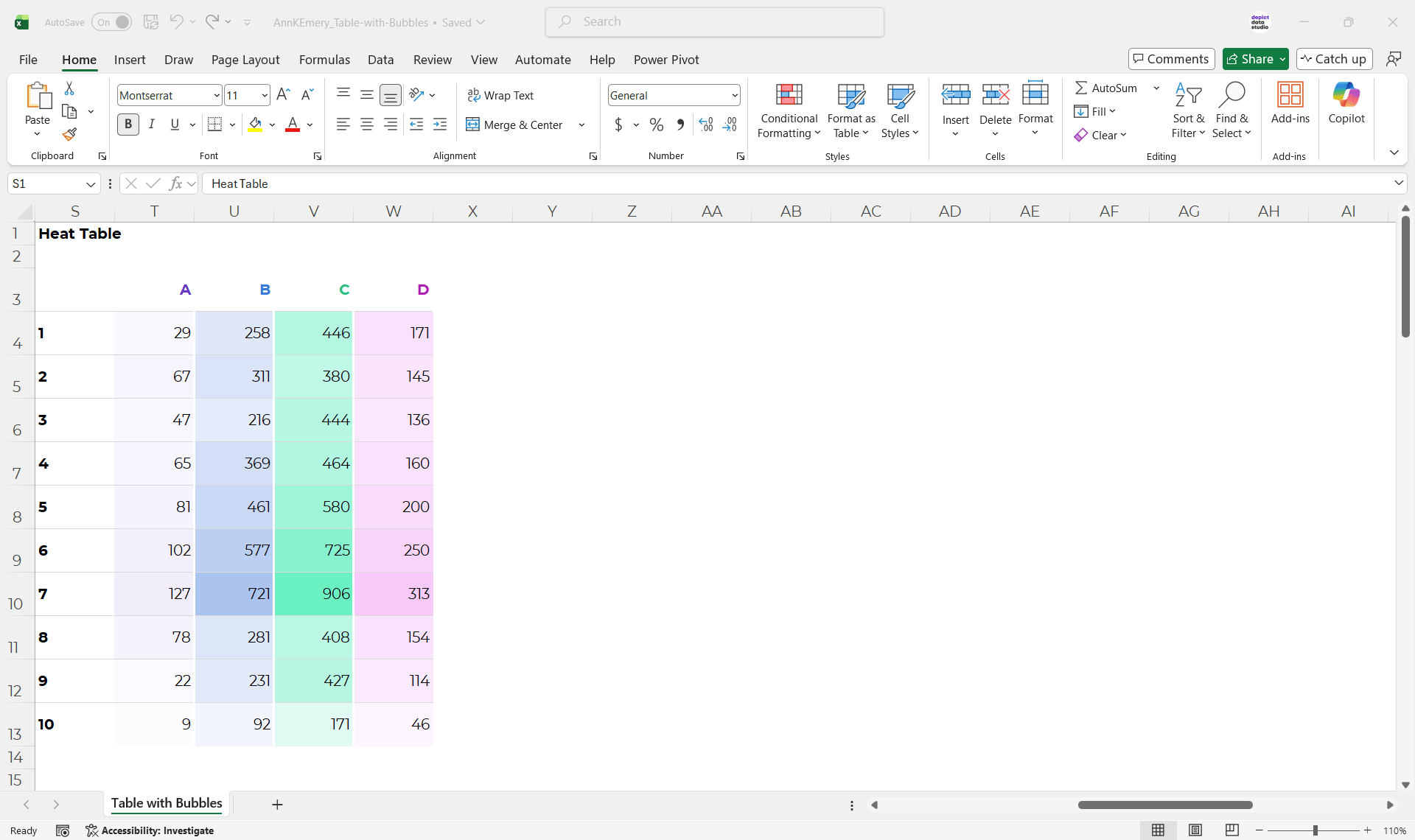This screenshot has height=840, width=1415.
Task: Open the Formulas ribbon tab
Action: (x=324, y=60)
